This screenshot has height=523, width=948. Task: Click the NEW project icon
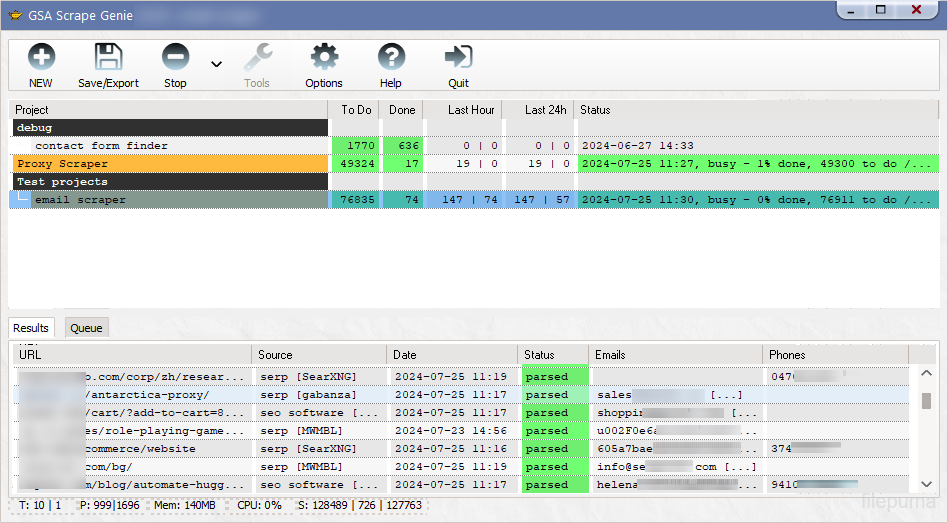click(41, 57)
